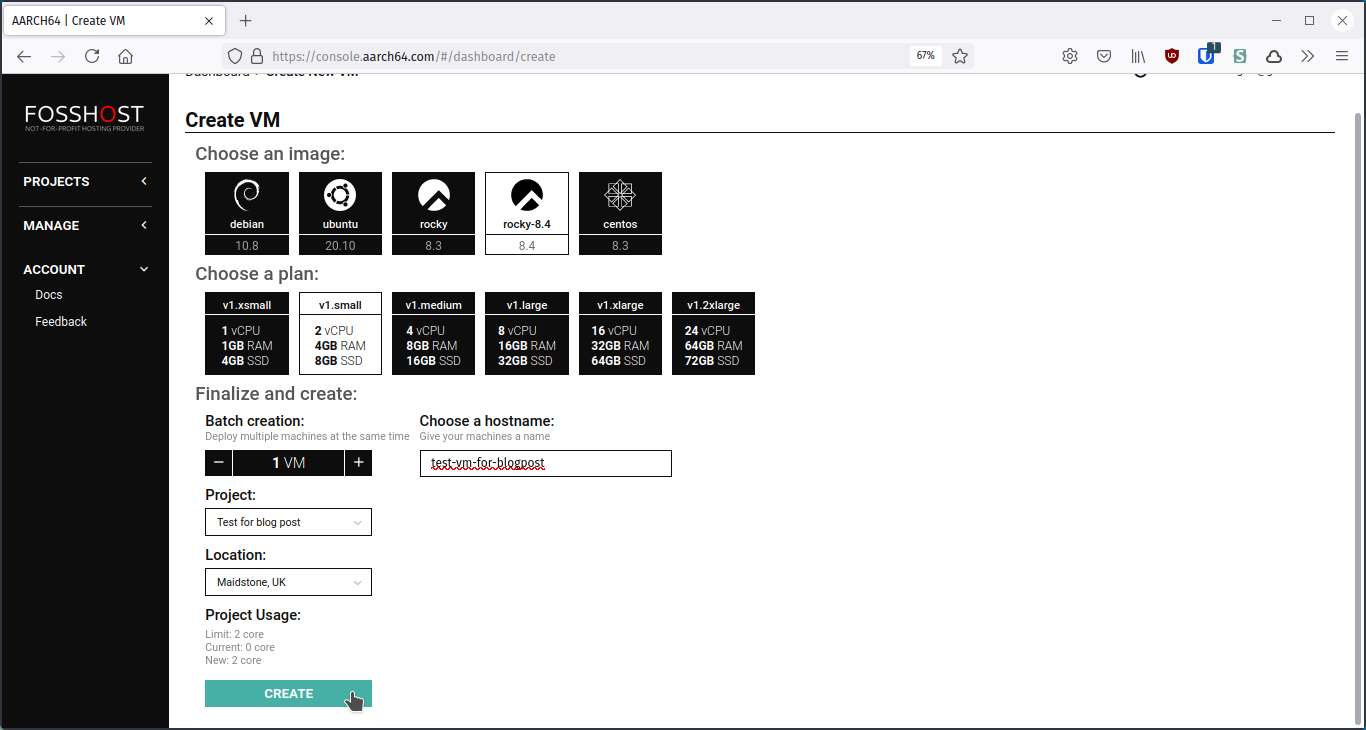Open the Project dropdown
This screenshot has width=1366, height=730.
pyautogui.click(x=288, y=522)
